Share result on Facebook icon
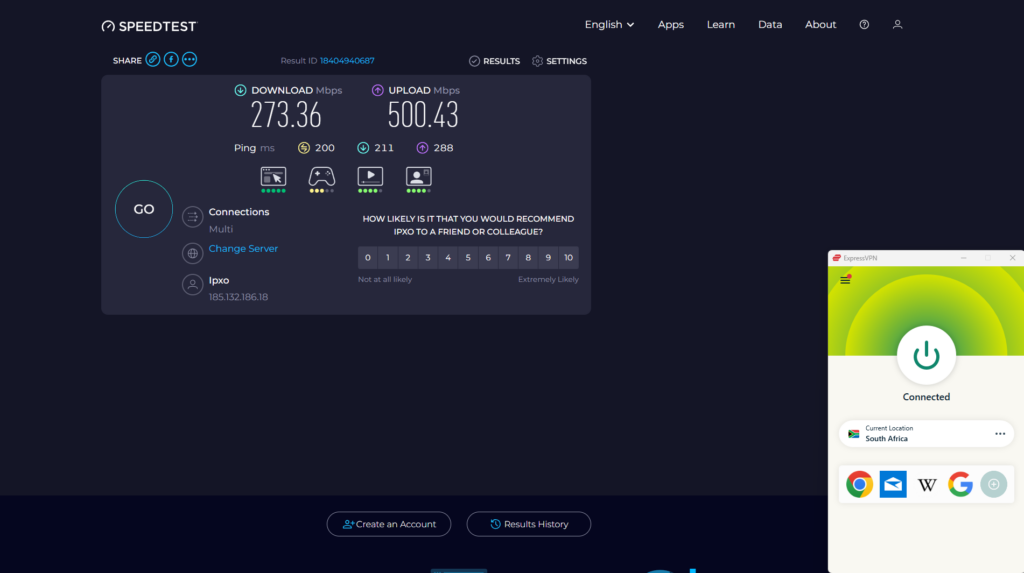The image size is (1024, 573). 171,59
